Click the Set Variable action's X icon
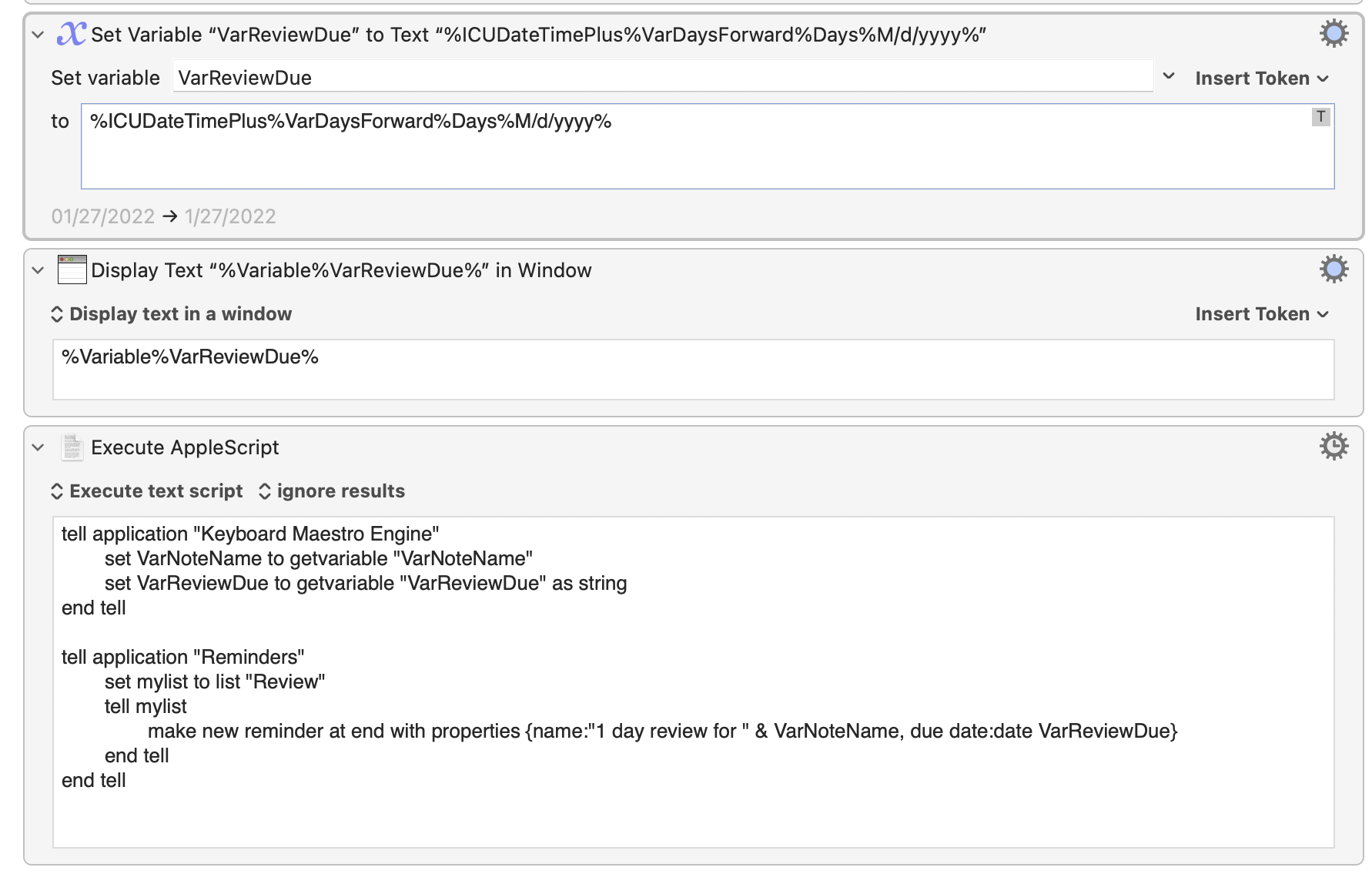The width and height of the screenshot is (1372, 884). pyautogui.click(x=71, y=34)
